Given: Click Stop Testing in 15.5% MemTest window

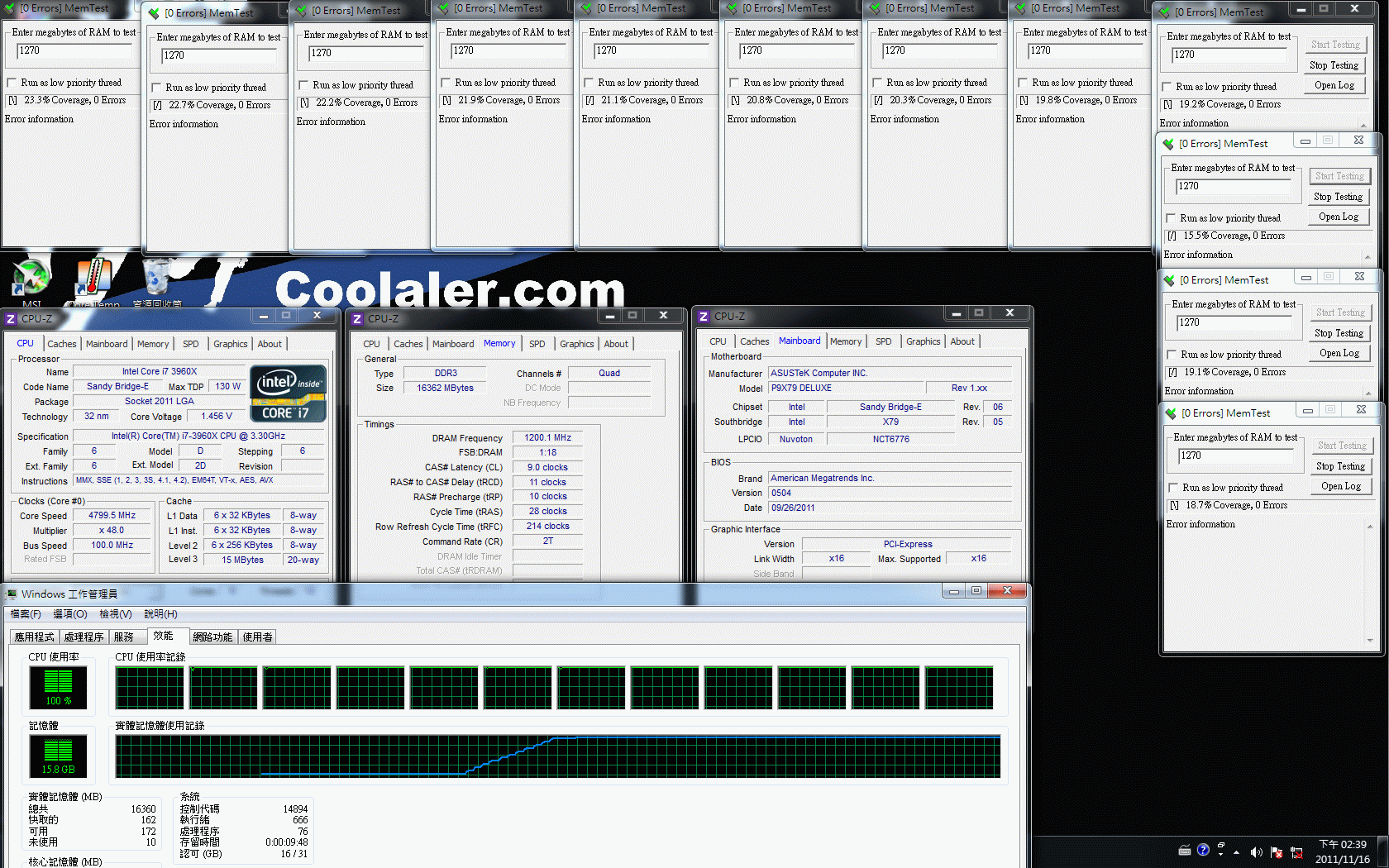Looking at the screenshot, I should tap(1338, 197).
